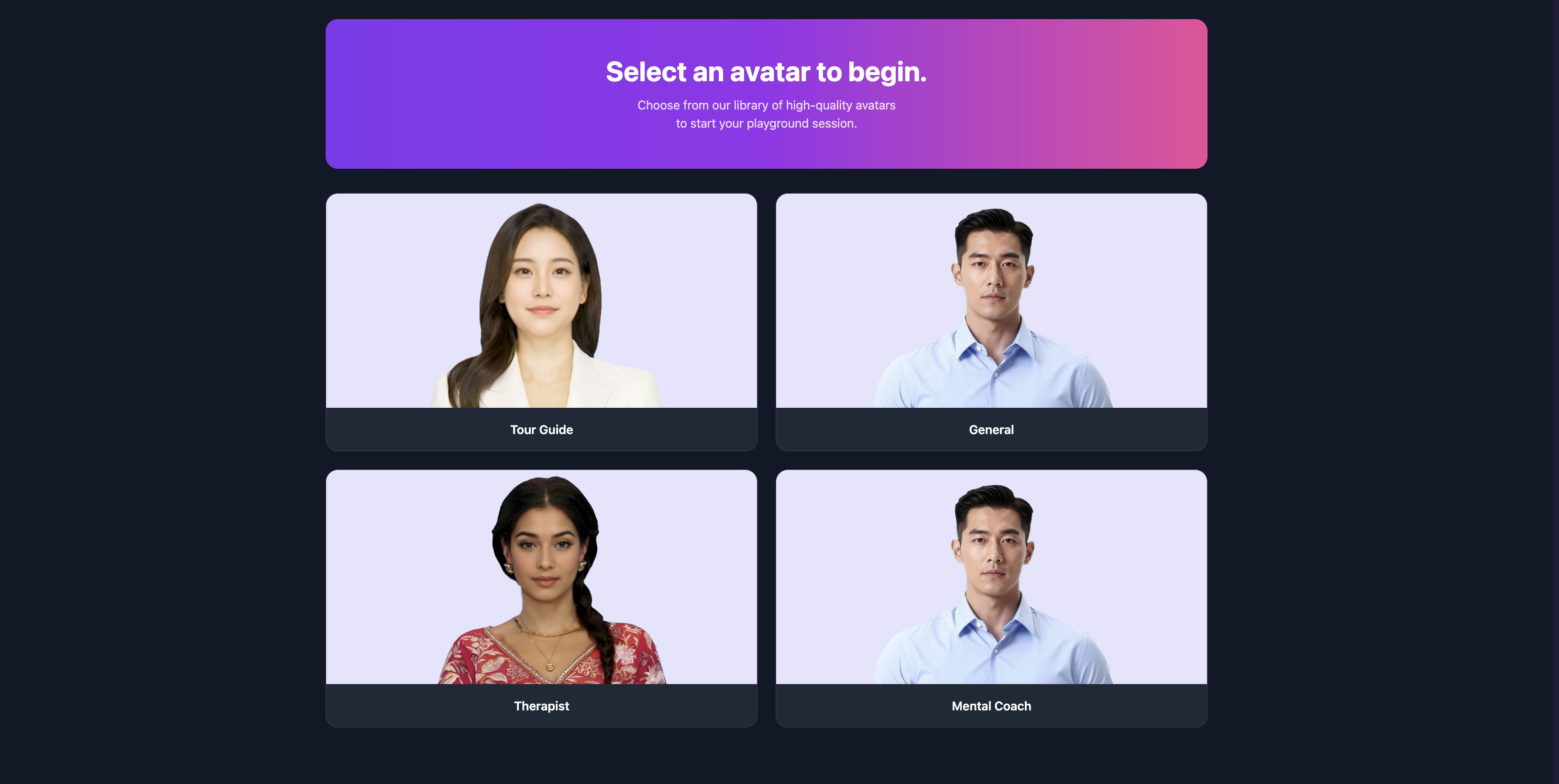Click the Tour Guide woman's face
The image size is (1559, 784).
click(542, 278)
